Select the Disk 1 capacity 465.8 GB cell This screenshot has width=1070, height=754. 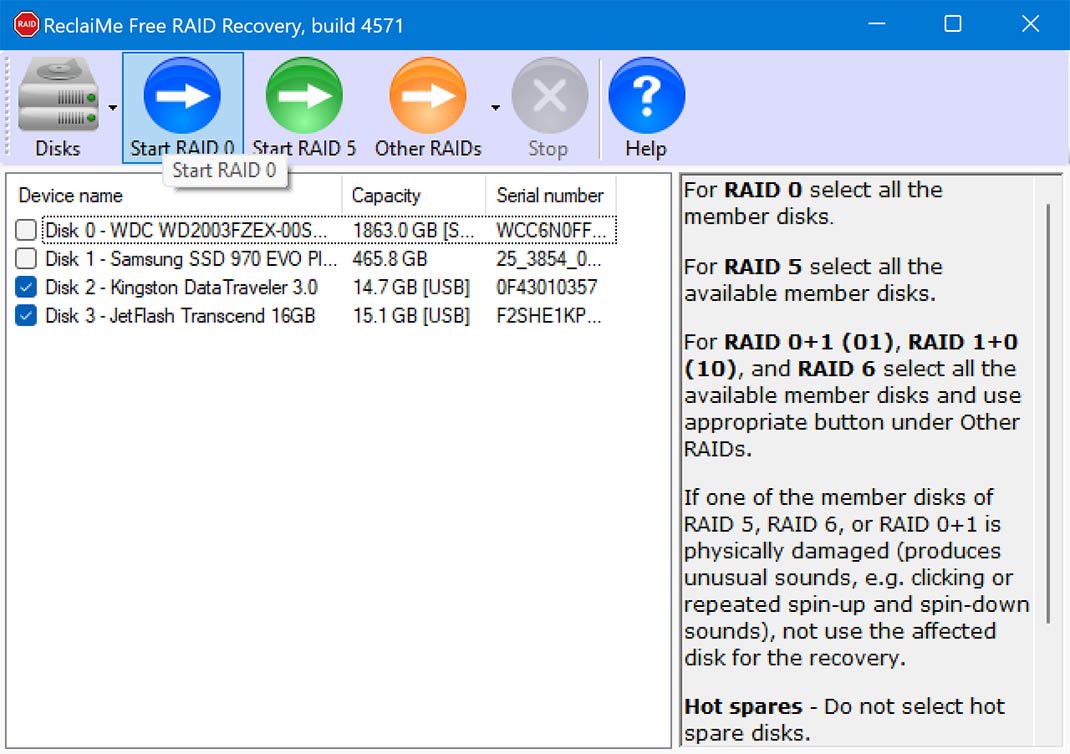390,259
